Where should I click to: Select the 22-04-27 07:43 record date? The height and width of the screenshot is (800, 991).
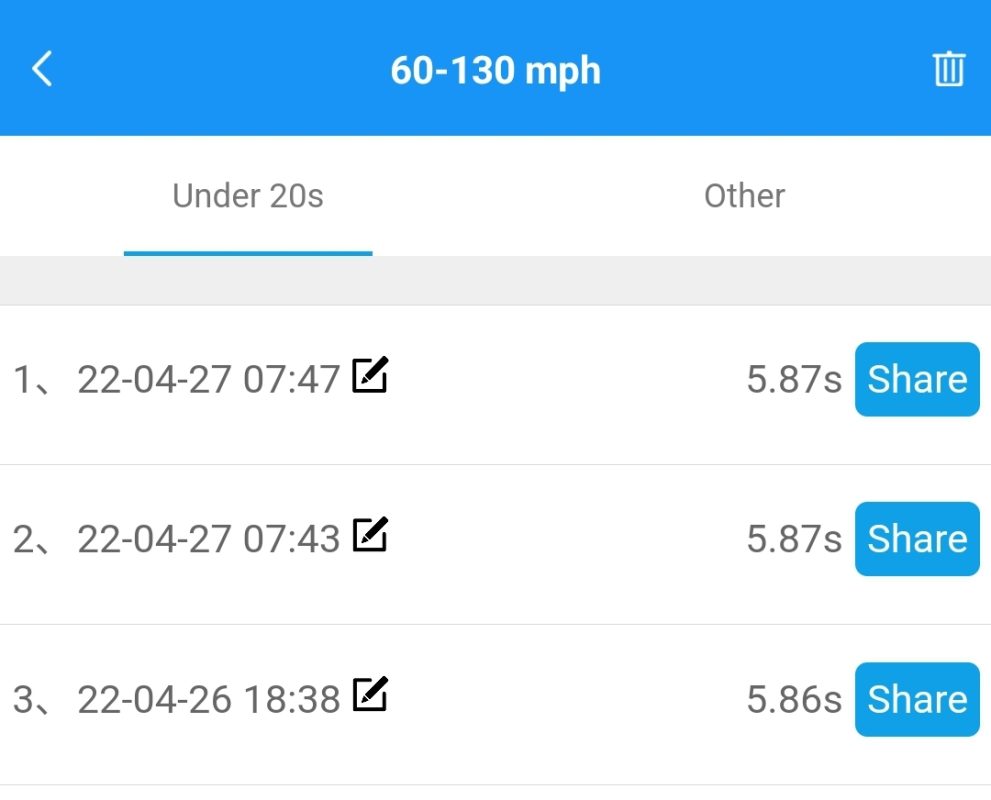coord(209,540)
